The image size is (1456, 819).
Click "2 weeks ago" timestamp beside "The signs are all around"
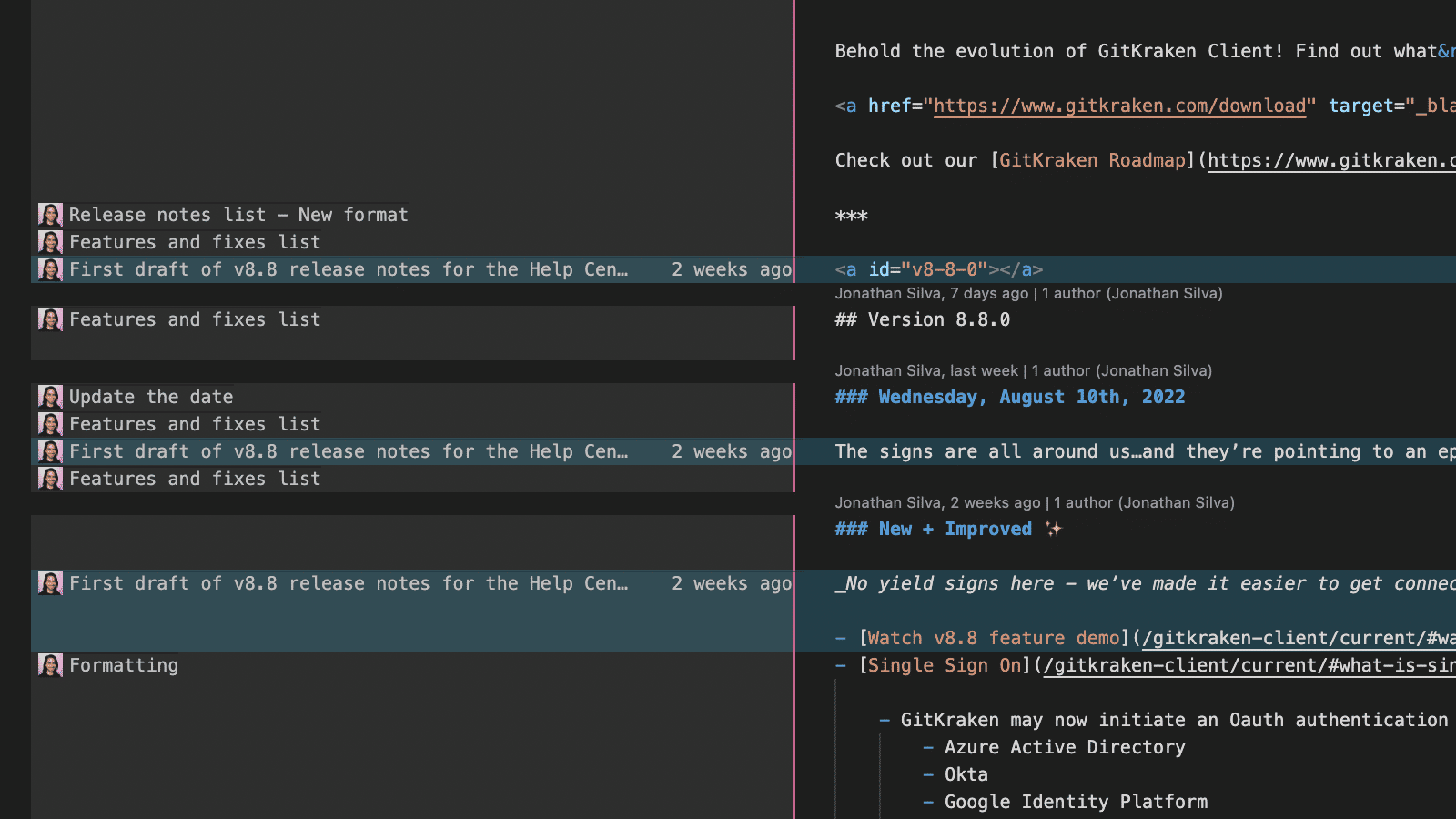pyautogui.click(x=732, y=451)
